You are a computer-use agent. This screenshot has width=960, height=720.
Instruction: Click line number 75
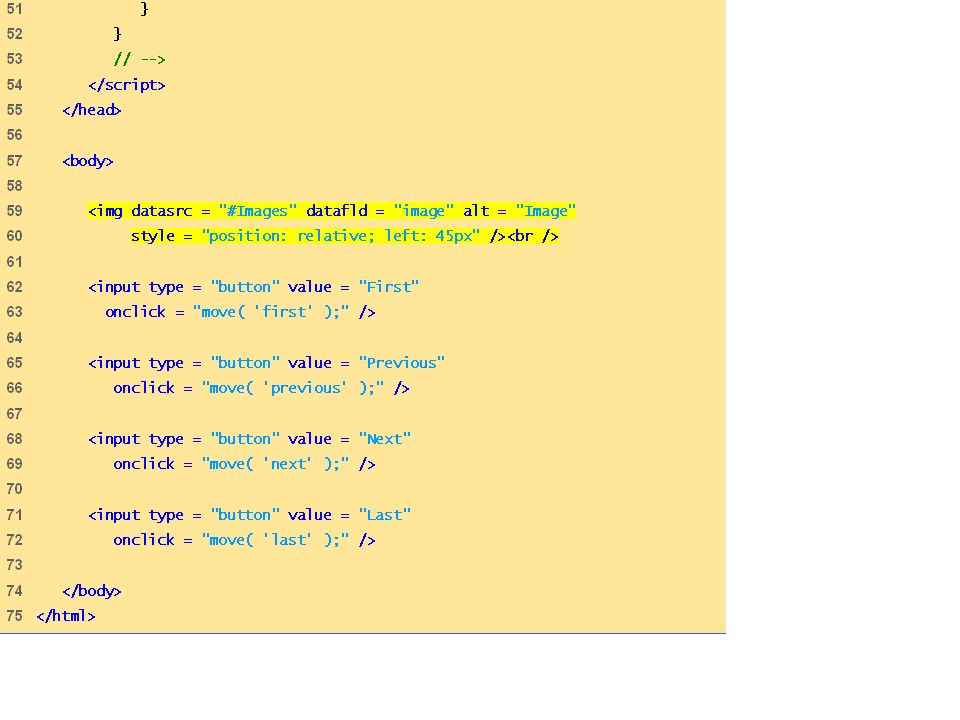pos(15,616)
